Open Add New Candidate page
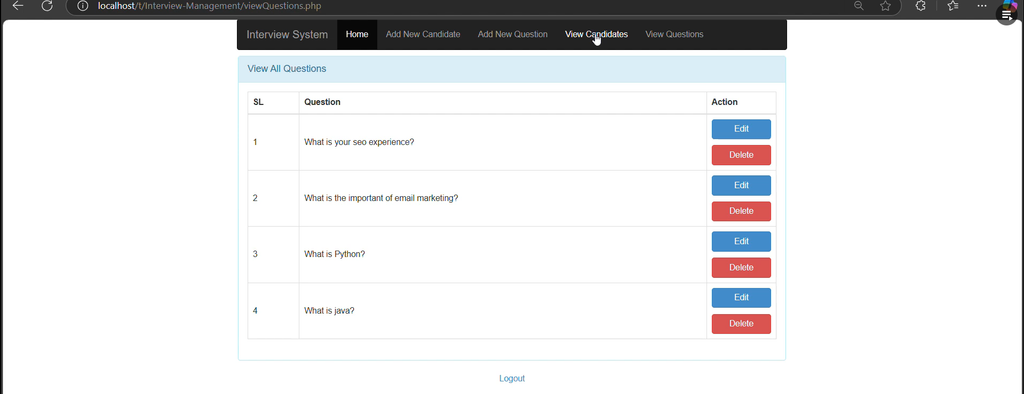The width and height of the screenshot is (1024, 394). click(x=423, y=35)
